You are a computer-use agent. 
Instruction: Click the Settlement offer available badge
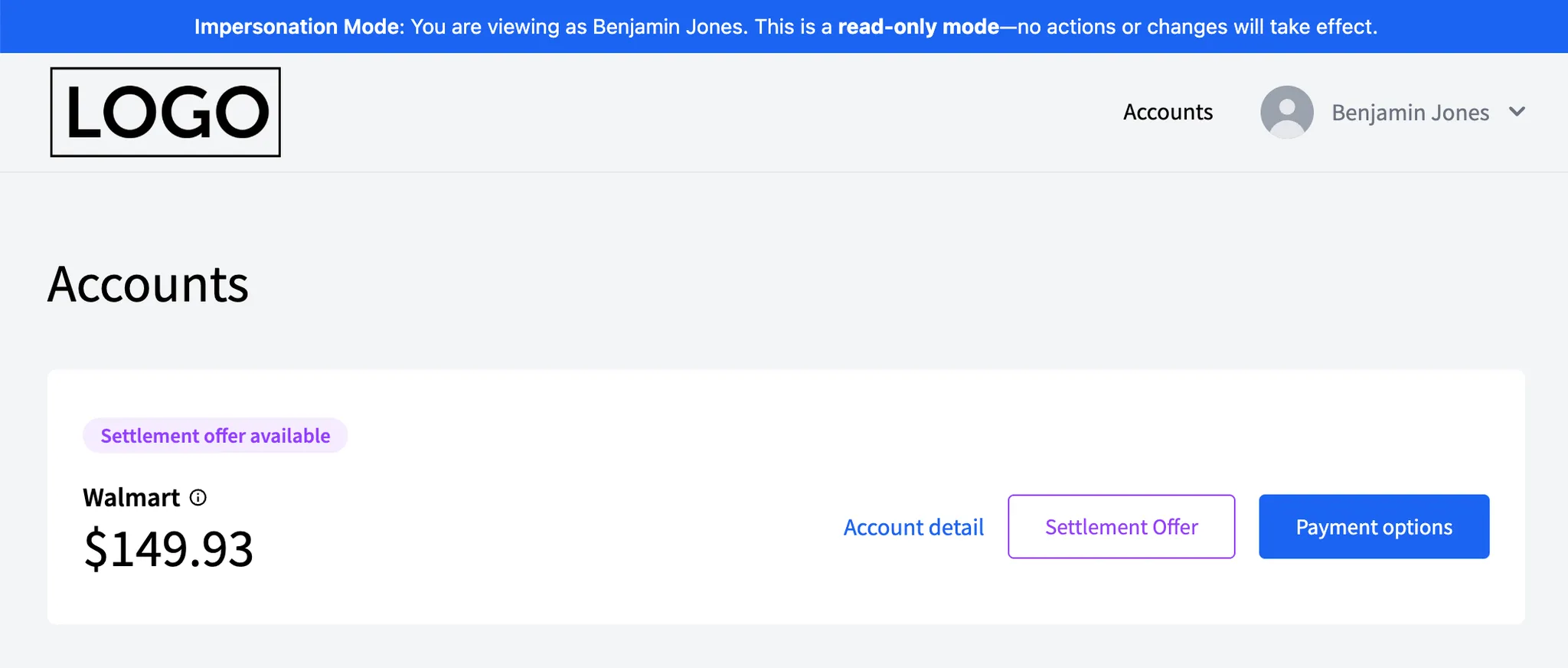point(215,436)
